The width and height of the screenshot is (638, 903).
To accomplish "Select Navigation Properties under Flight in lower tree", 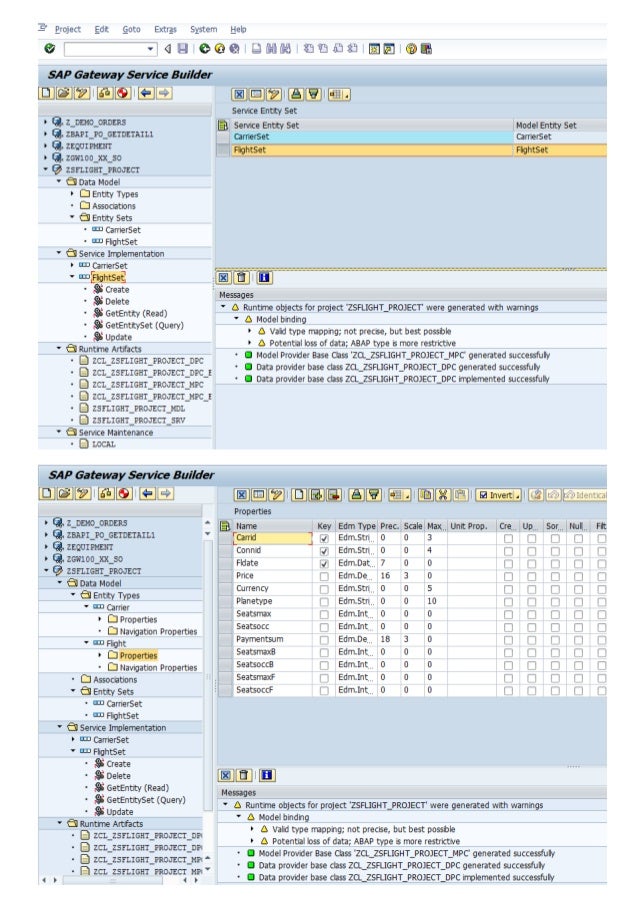I will tap(158, 667).
